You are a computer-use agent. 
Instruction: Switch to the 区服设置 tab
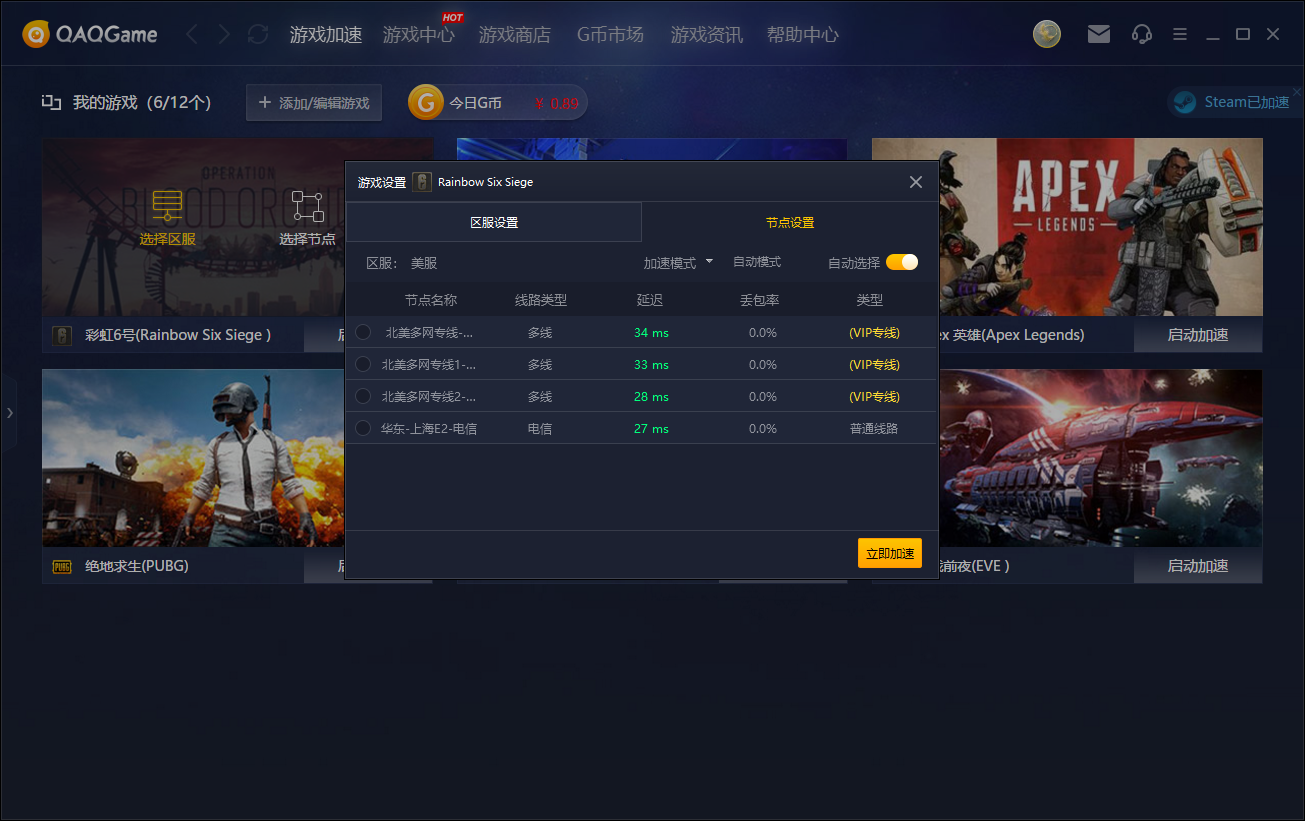click(494, 222)
